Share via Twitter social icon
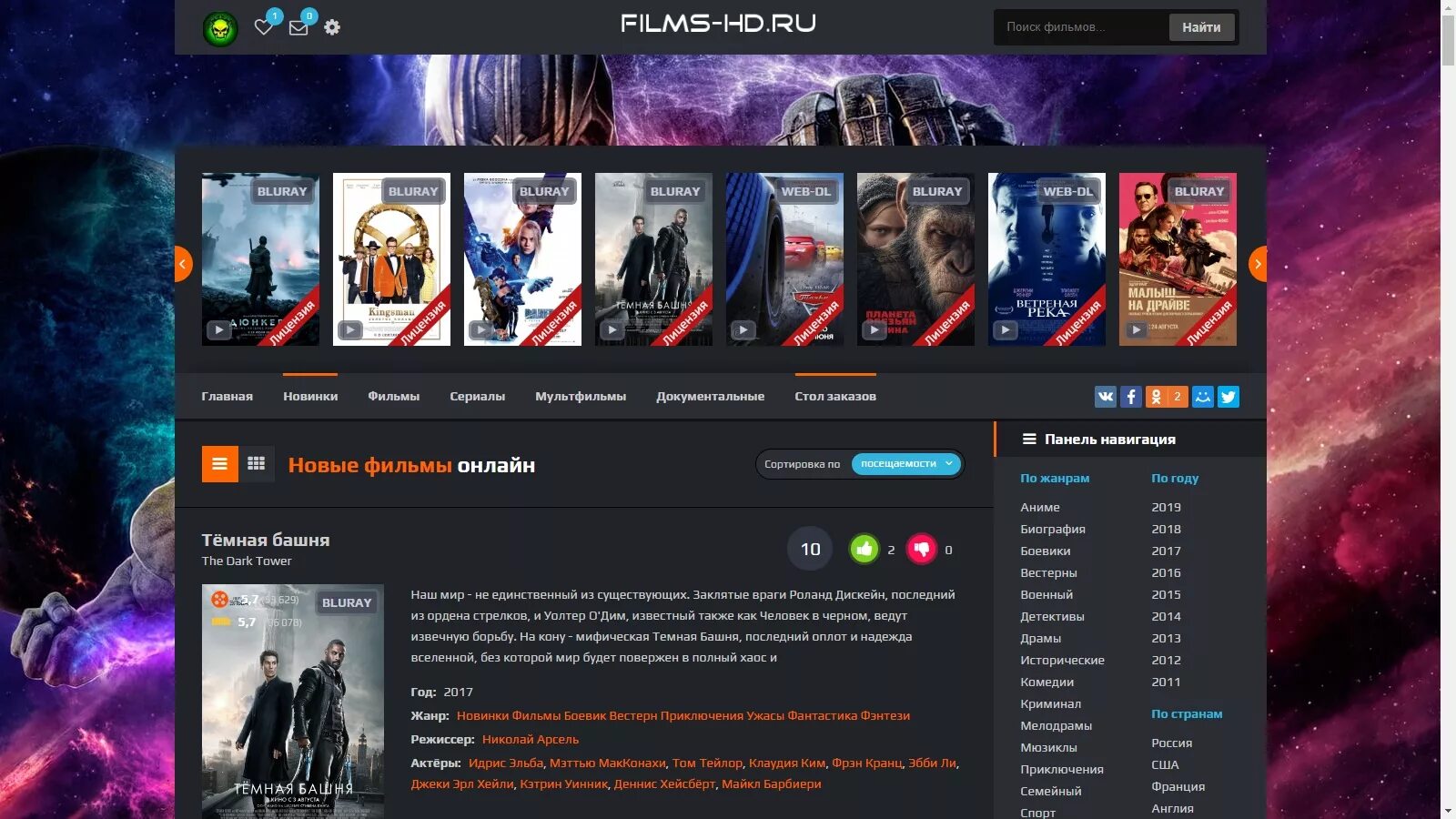This screenshot has height=819, width=1456. coord(1228,397)
